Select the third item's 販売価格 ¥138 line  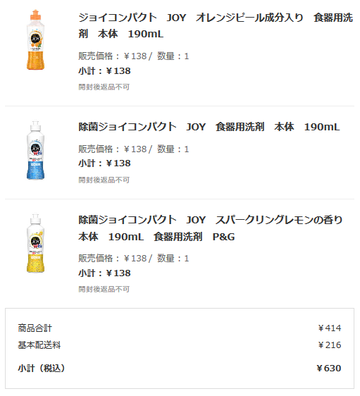(x=134, y=258)
